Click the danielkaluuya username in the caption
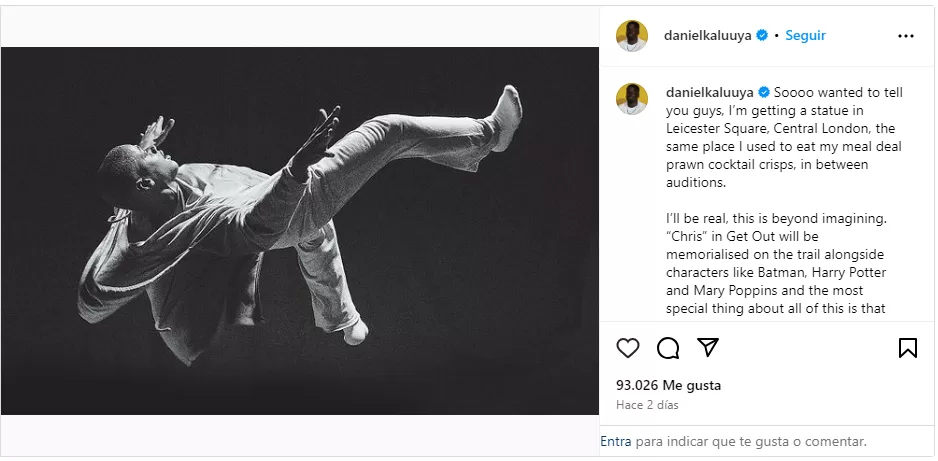This screenshot has height=461, width=938. [708, 92]
